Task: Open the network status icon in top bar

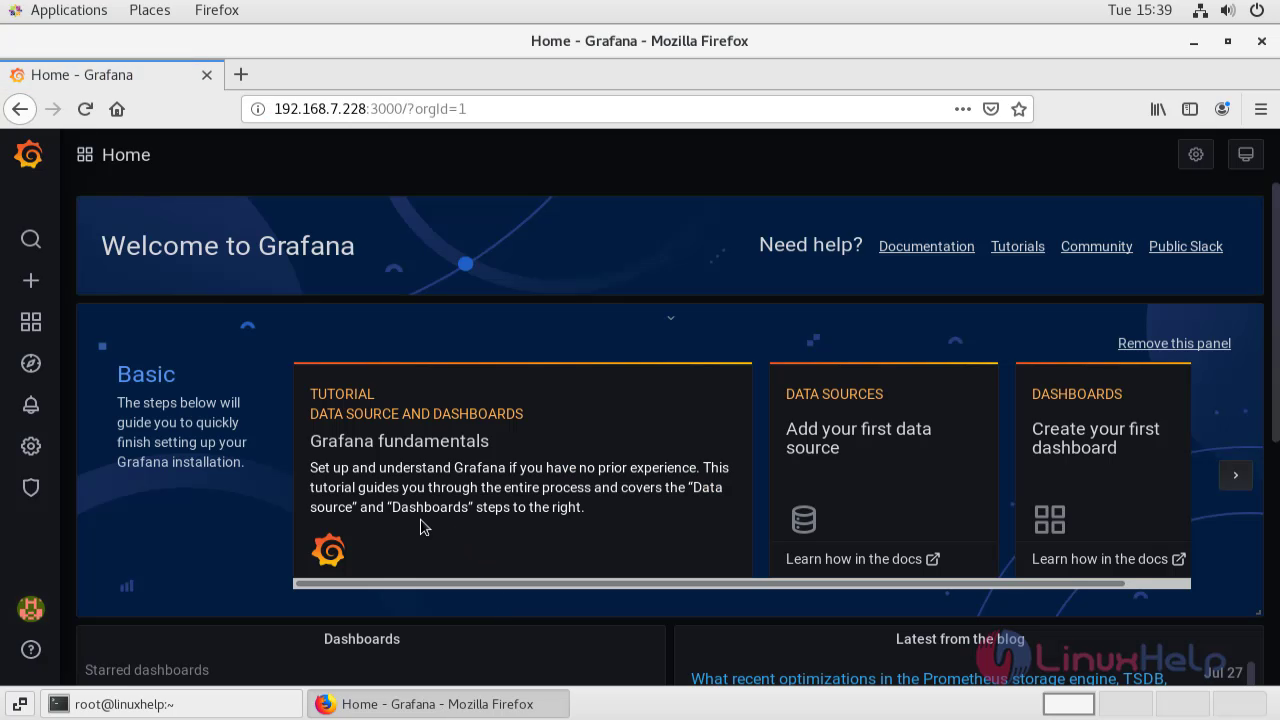Action: click(1200, 10)
